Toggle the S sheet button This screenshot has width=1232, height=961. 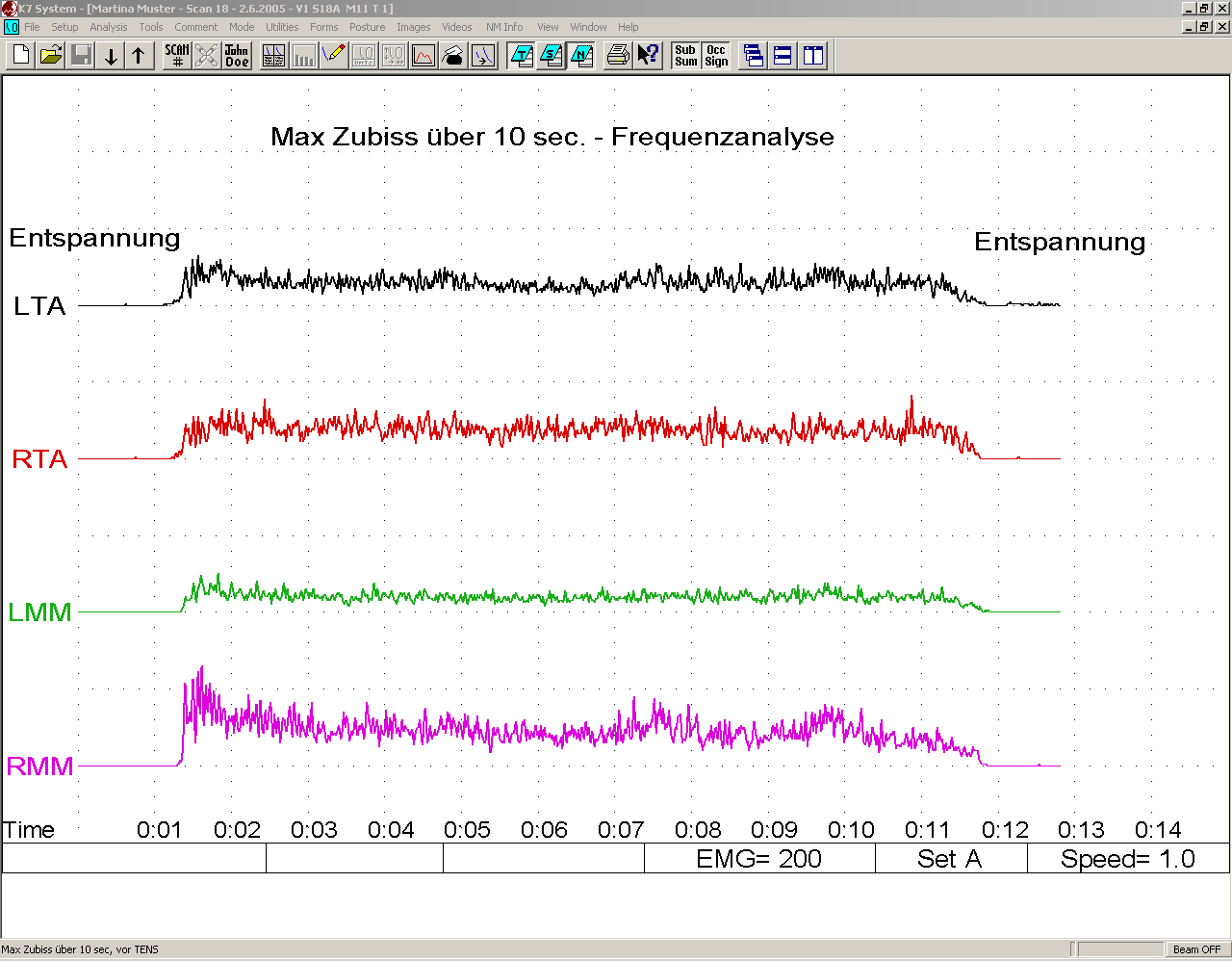(x=551, y=56)
